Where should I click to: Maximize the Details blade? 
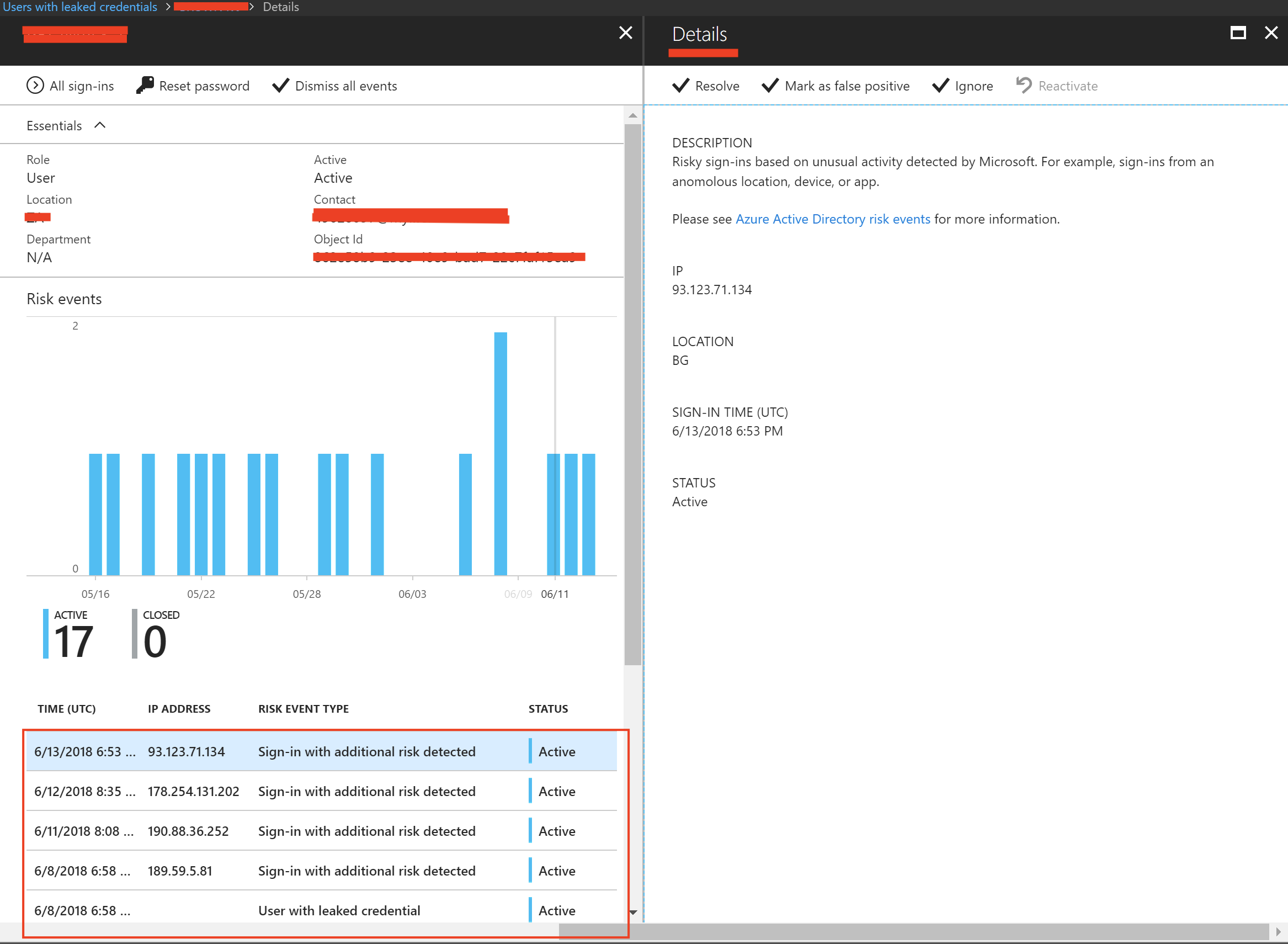click(x=1238, y=33)
